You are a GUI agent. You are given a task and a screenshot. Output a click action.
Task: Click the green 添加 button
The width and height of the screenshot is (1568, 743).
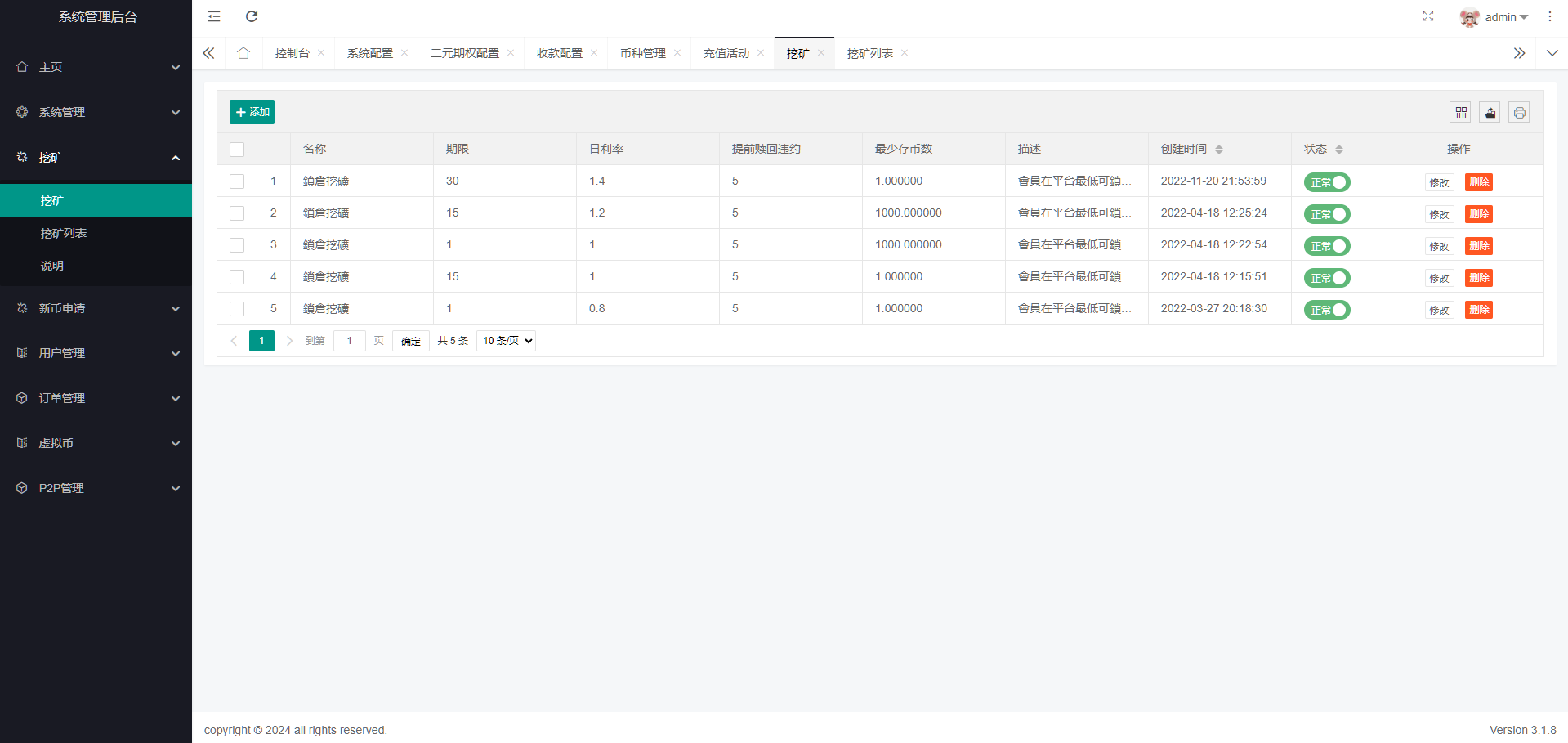click(x=252, y=112)
